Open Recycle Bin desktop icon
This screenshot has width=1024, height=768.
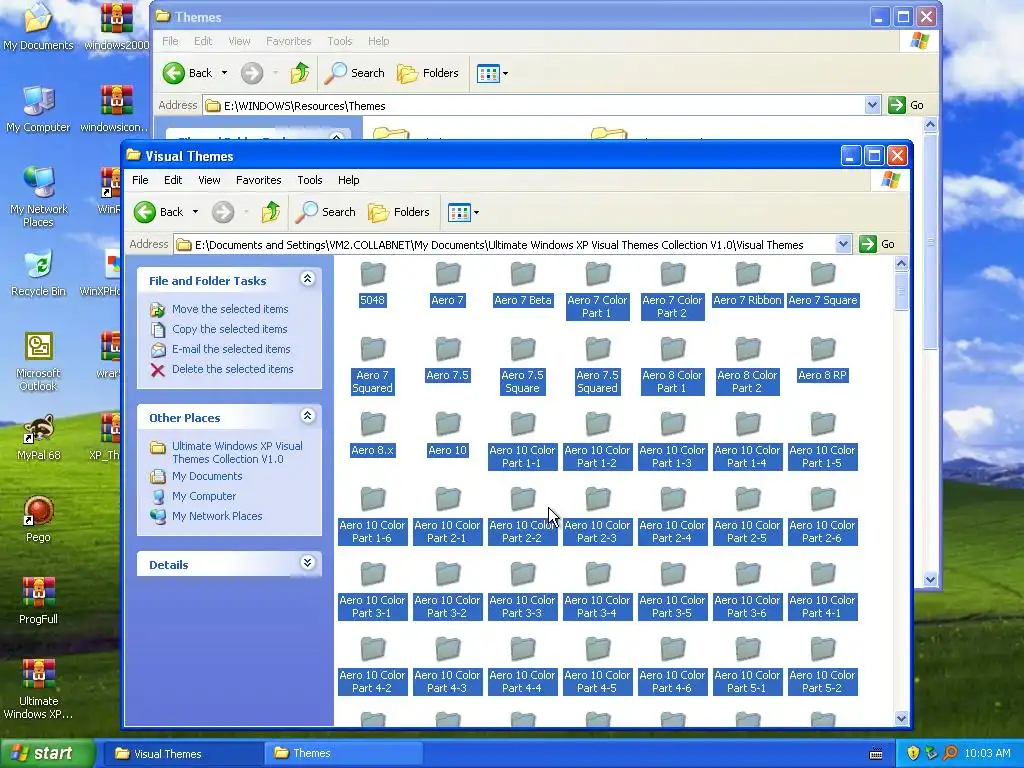38,272
